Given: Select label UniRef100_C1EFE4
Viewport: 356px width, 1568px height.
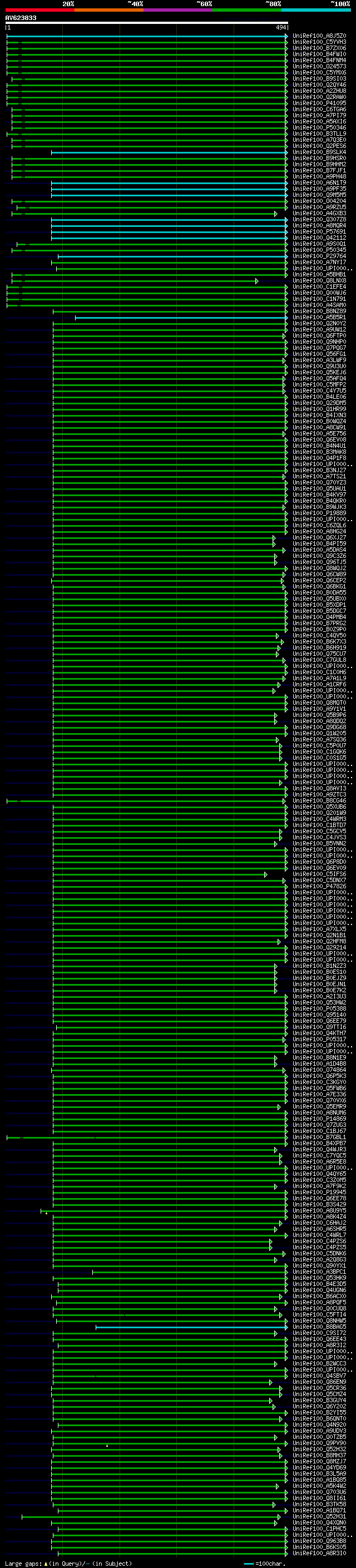Looking at the screenshot, I should coord(319,286).
